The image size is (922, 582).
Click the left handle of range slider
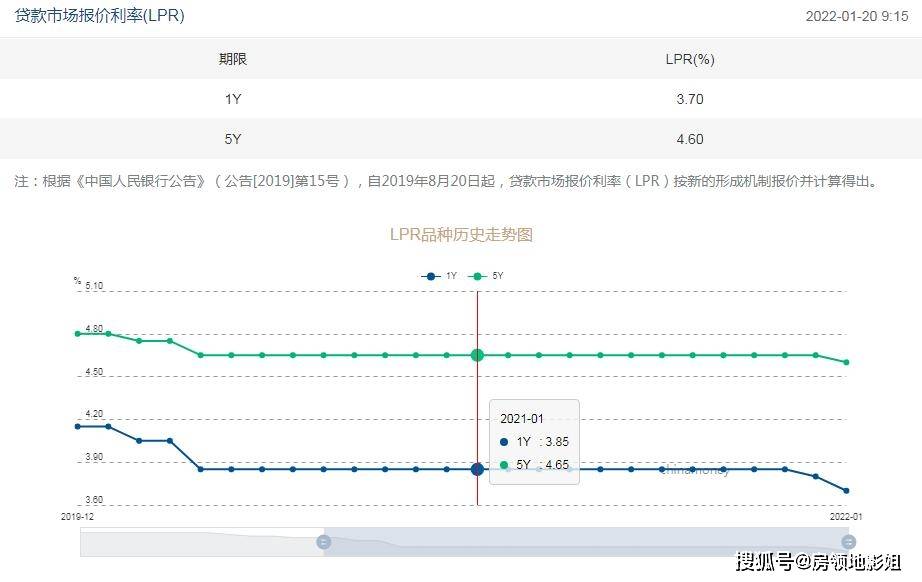pos(323,542)
